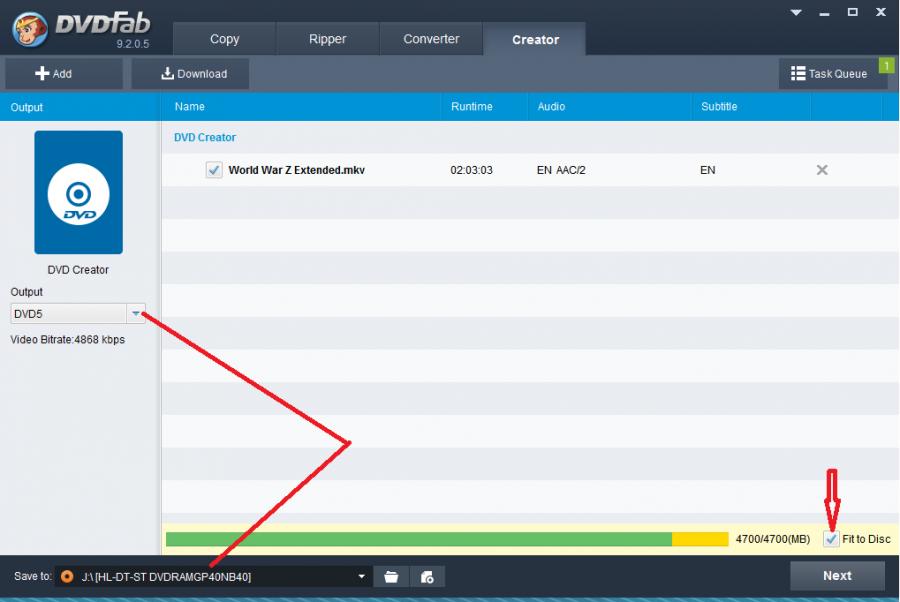Click the Runtime column header
The image size is (900, 602).
tap(471, 107)
